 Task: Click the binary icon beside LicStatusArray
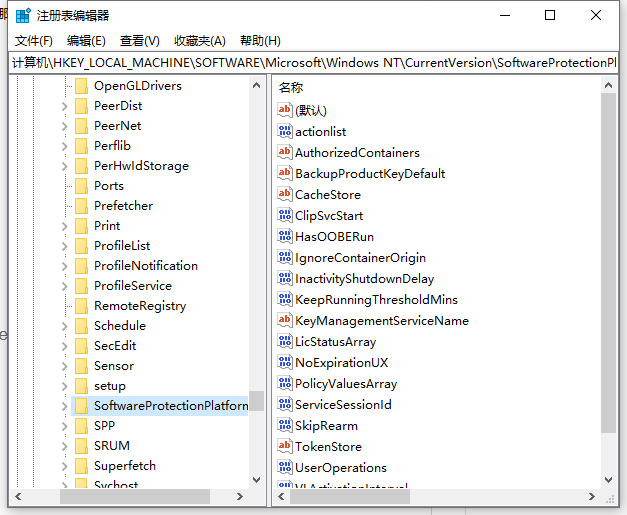pyautogui.click(x=285, y=341)
